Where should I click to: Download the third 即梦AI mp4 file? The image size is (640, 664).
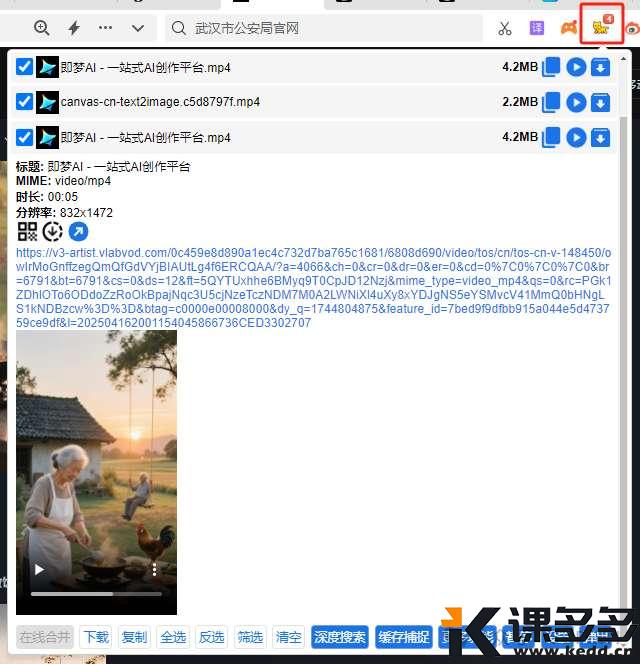click(600, 137)
